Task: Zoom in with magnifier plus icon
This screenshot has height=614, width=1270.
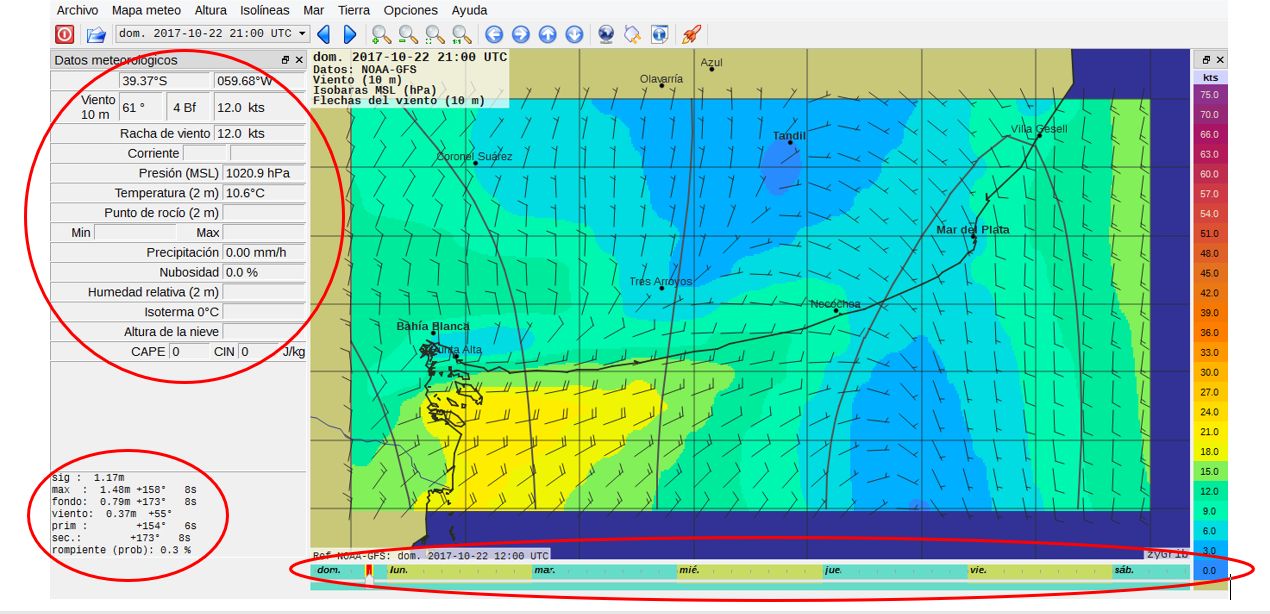Action: pyautogui.click(x=382, y=35)
